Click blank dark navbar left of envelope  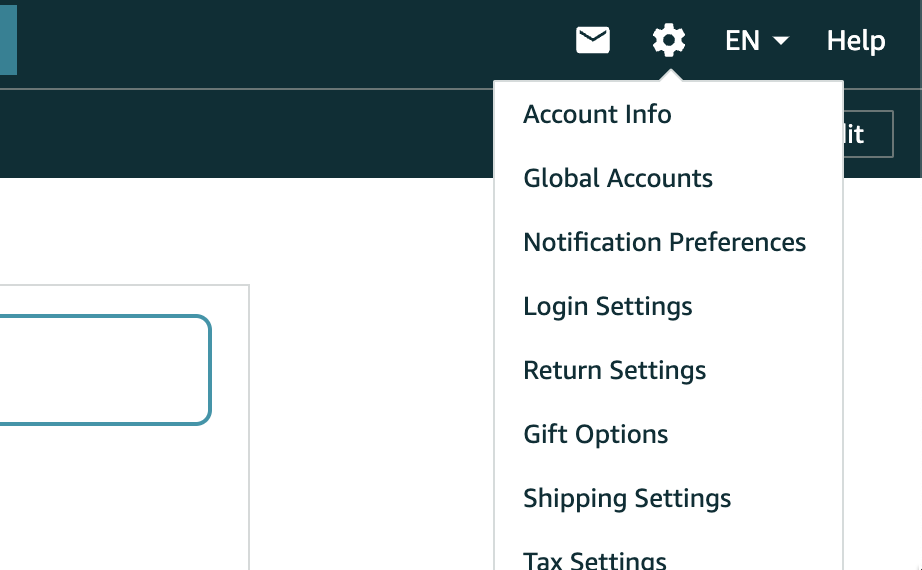300,41
